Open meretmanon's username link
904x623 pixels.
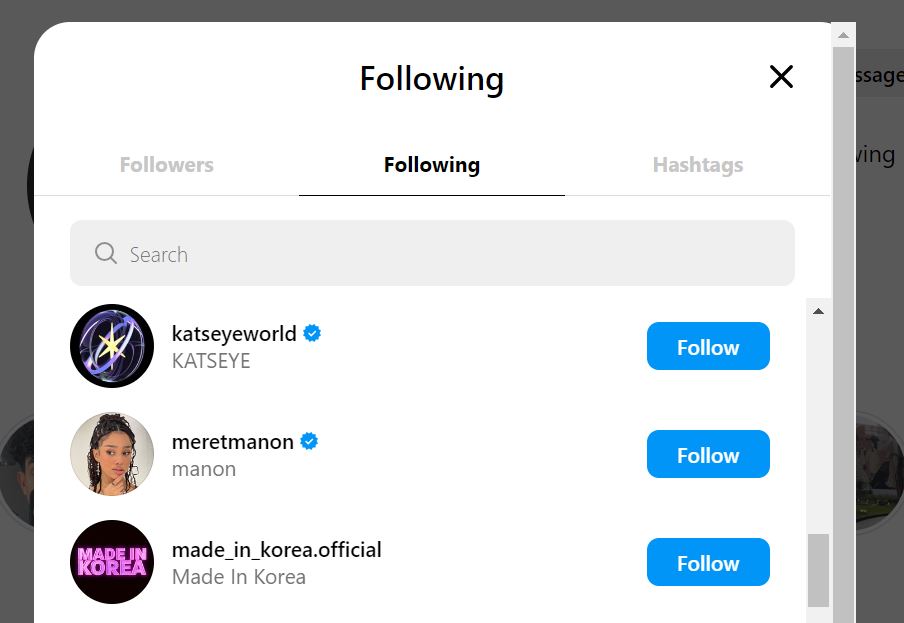(231, 441)
